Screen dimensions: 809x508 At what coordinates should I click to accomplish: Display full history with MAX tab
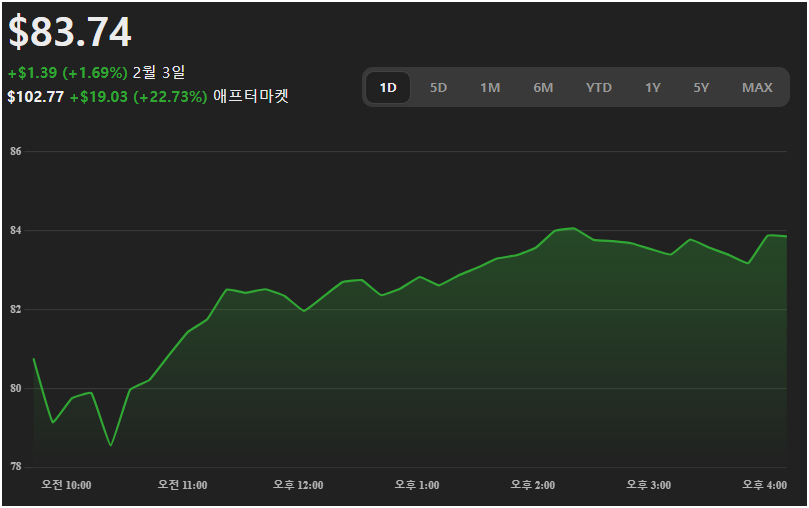[757, 88]
